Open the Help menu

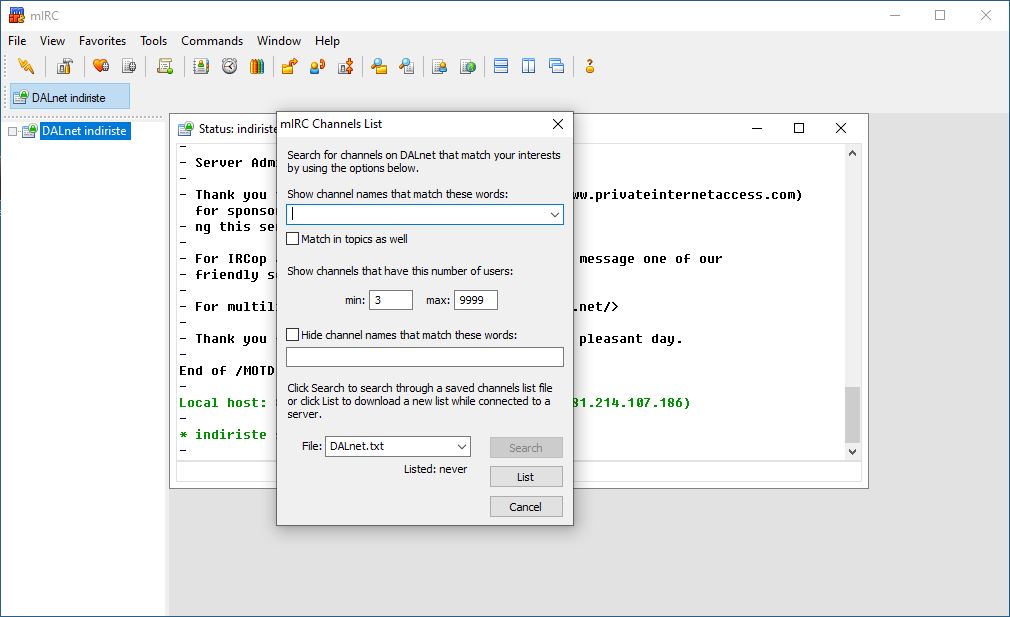tap(327, 41)
